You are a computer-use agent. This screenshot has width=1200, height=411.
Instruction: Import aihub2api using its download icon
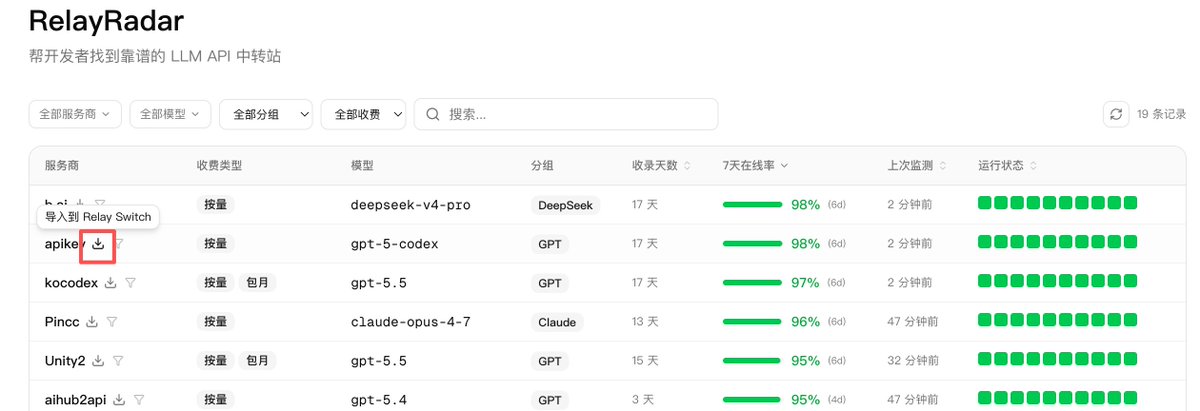119,400
